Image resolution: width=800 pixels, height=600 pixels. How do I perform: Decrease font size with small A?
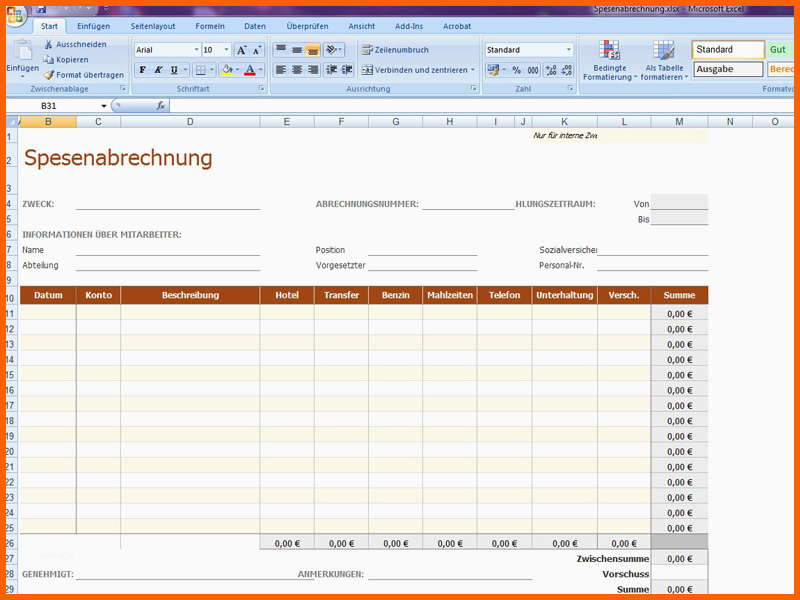tap(257, 50)
